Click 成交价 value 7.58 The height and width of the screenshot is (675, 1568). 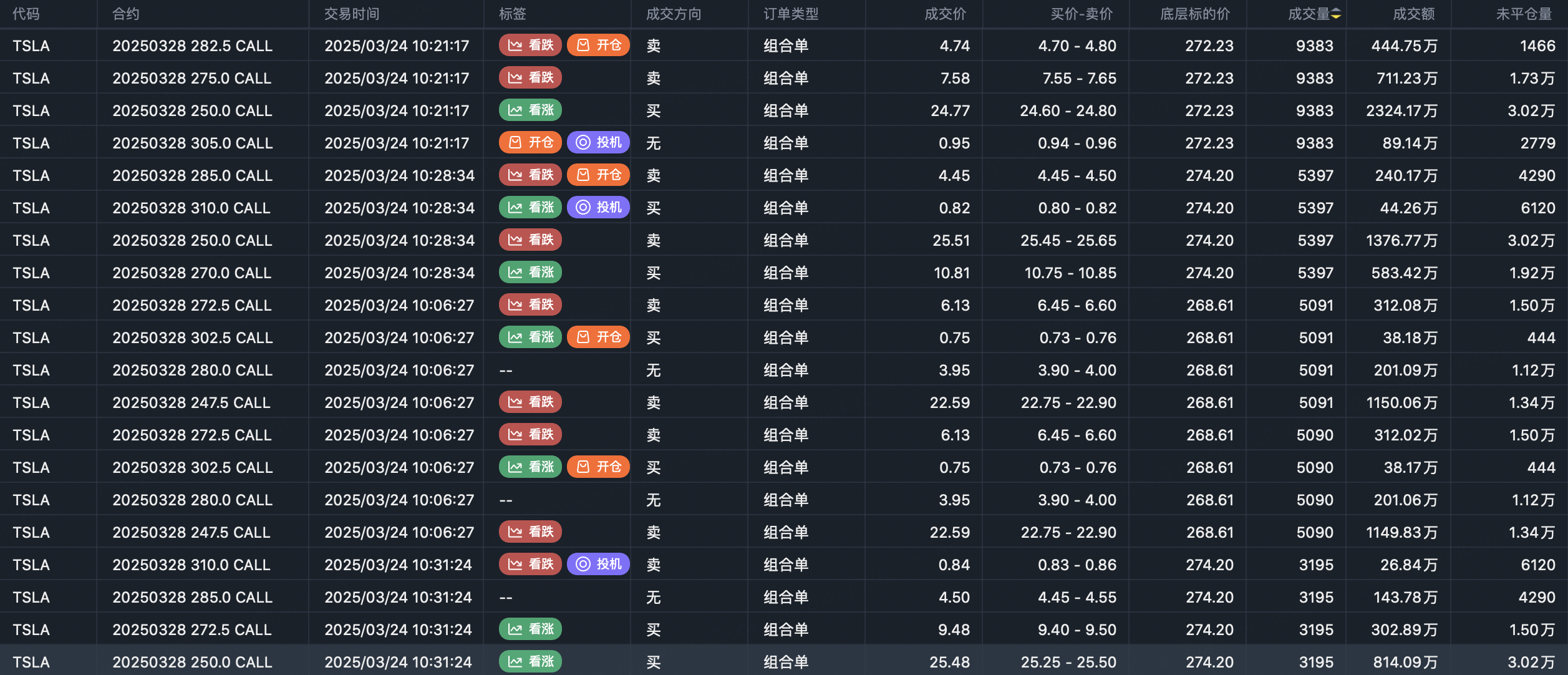point(955,79)
